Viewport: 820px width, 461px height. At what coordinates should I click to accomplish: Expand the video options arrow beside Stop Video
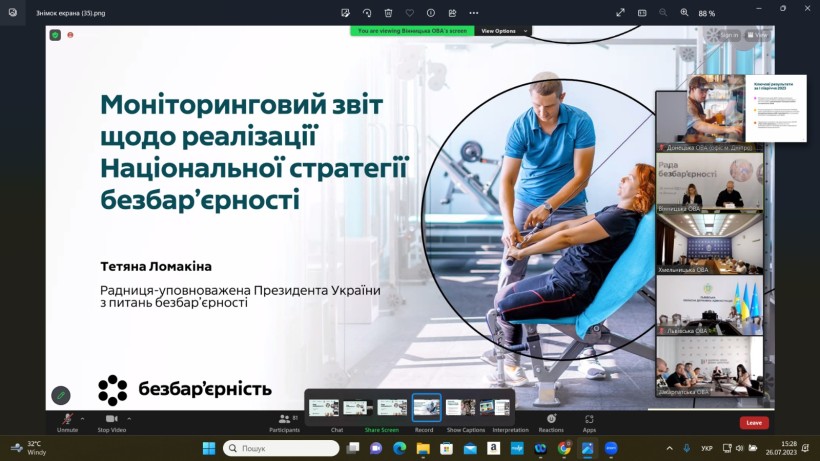[x=129, y=419]
